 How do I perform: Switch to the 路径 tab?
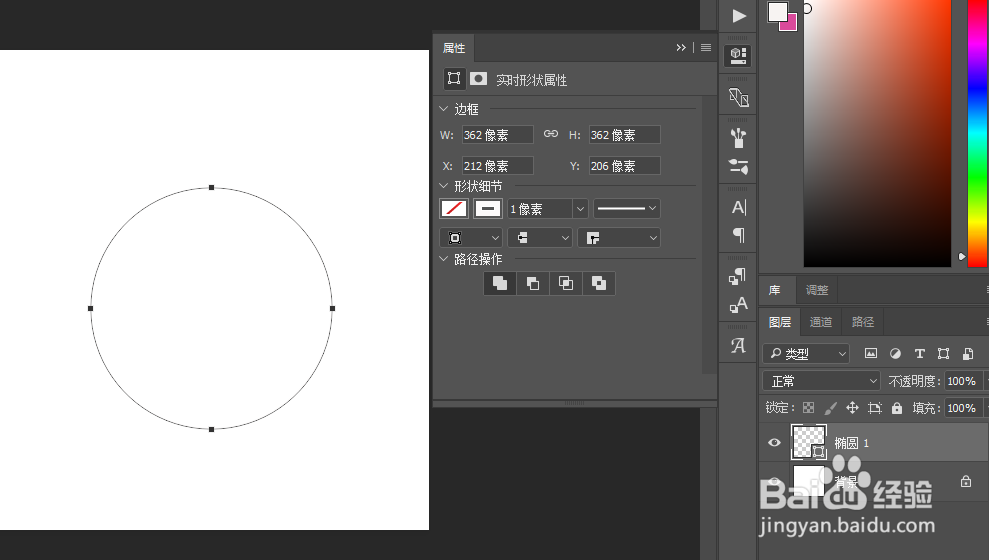click(863, 322)
